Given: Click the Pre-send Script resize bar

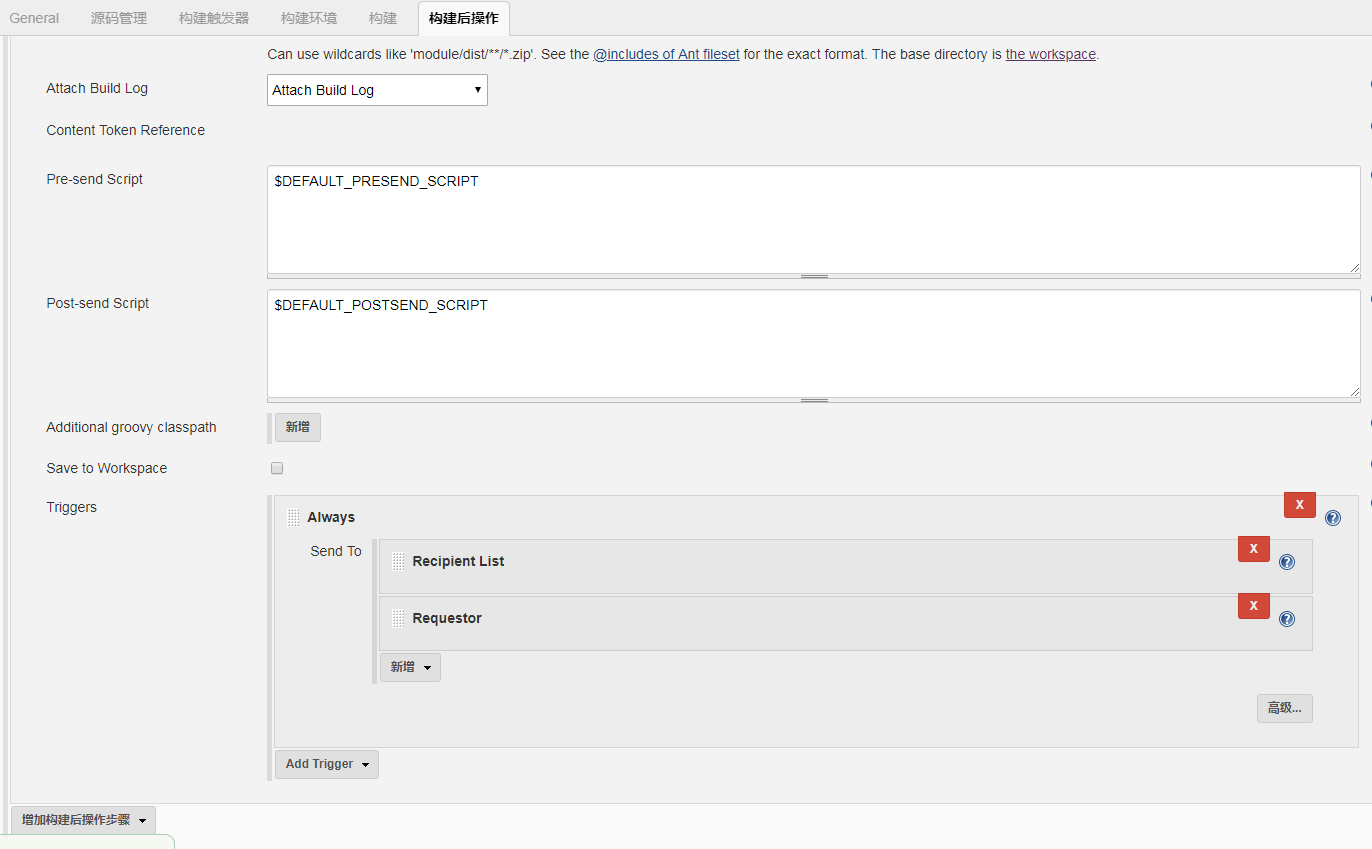Looking at the screenshot, I should (813, 276).
